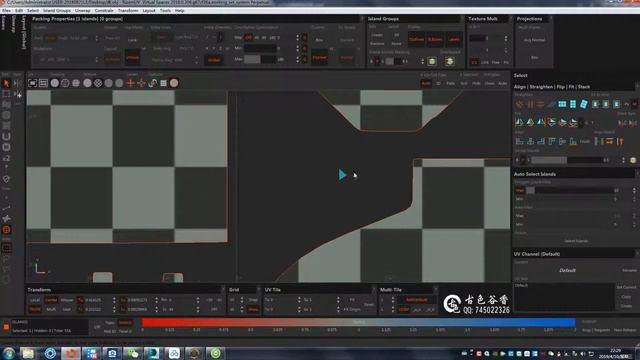Click the orange vertical arrow distribute icon
The height and width of the screenshot is (360, 640).
click(620, 142)
